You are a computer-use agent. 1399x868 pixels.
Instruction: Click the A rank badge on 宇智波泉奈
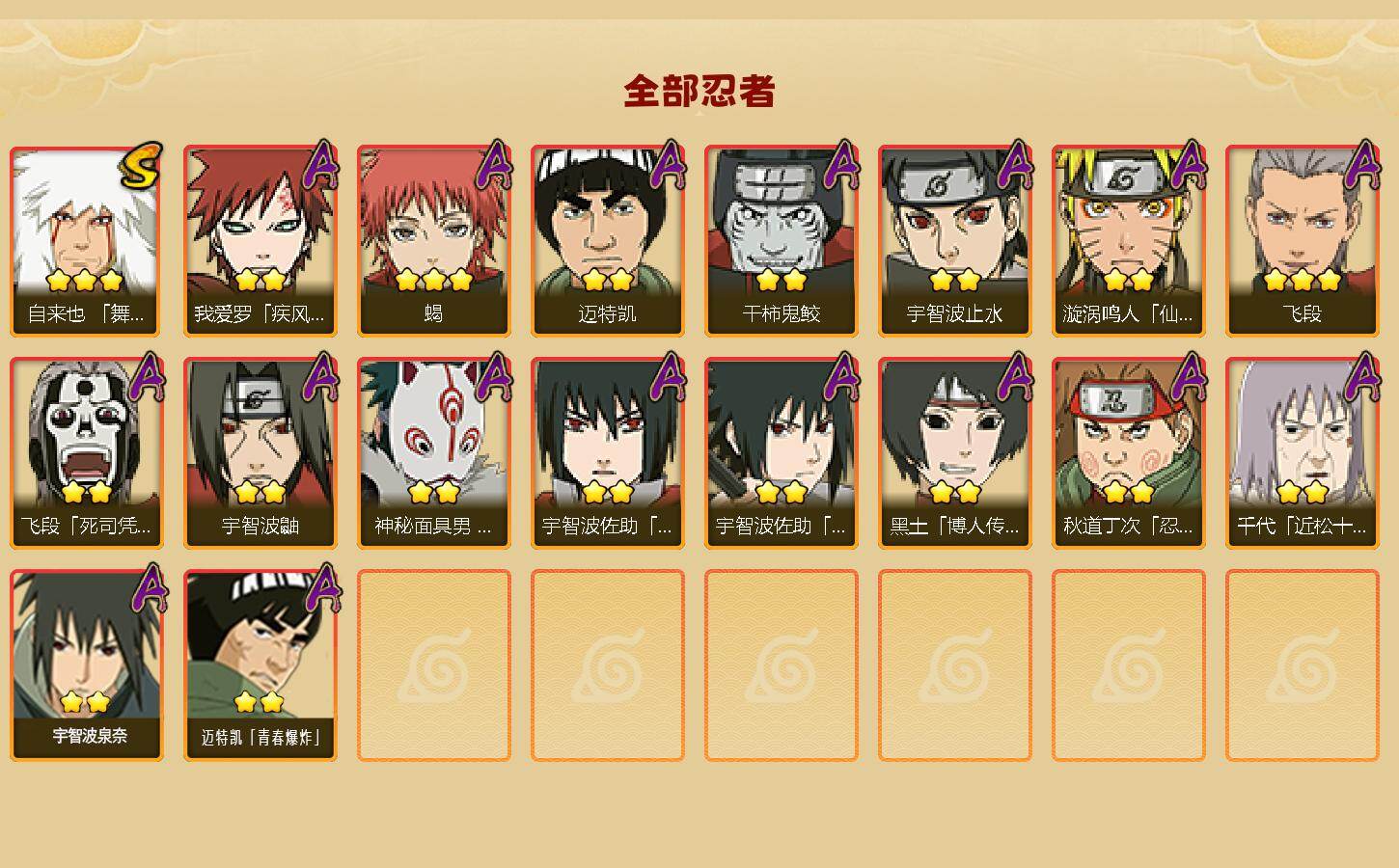[x=147, y=588]
